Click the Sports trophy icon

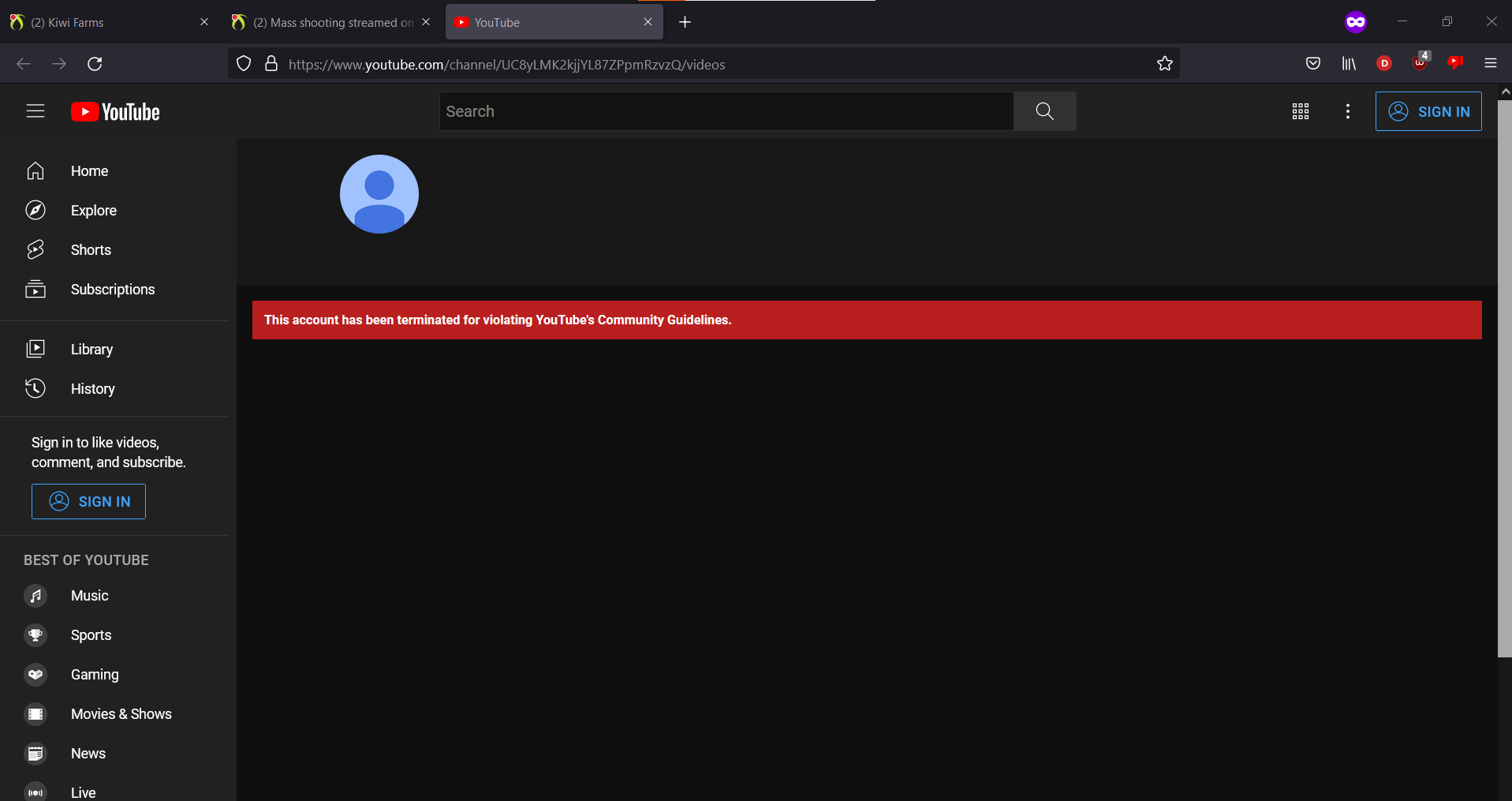(x=35, y=635)
